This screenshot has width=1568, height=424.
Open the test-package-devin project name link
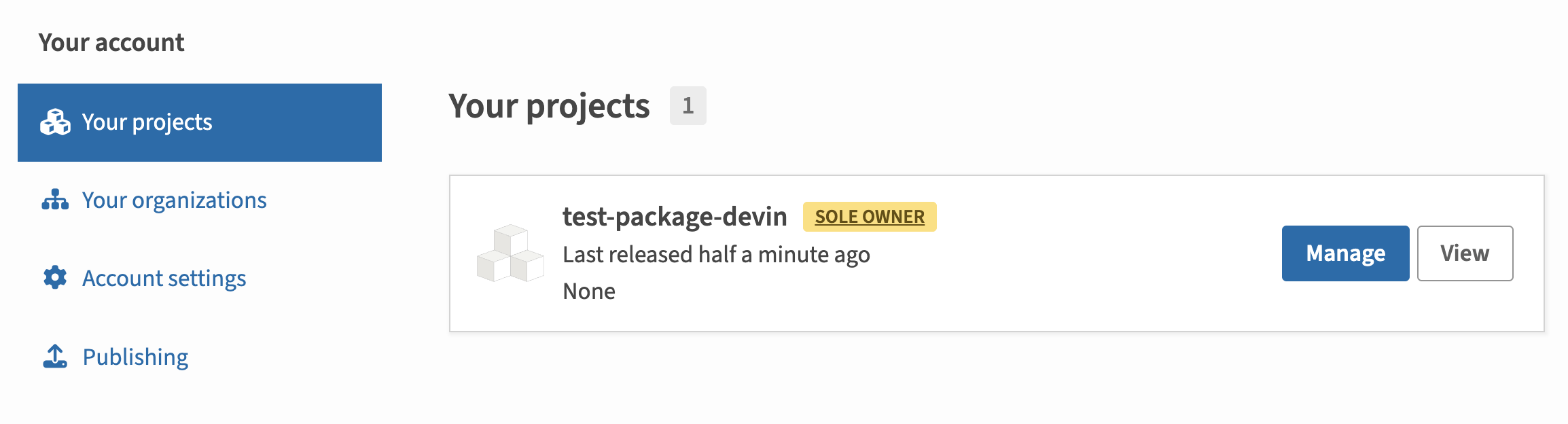[675, 216]
